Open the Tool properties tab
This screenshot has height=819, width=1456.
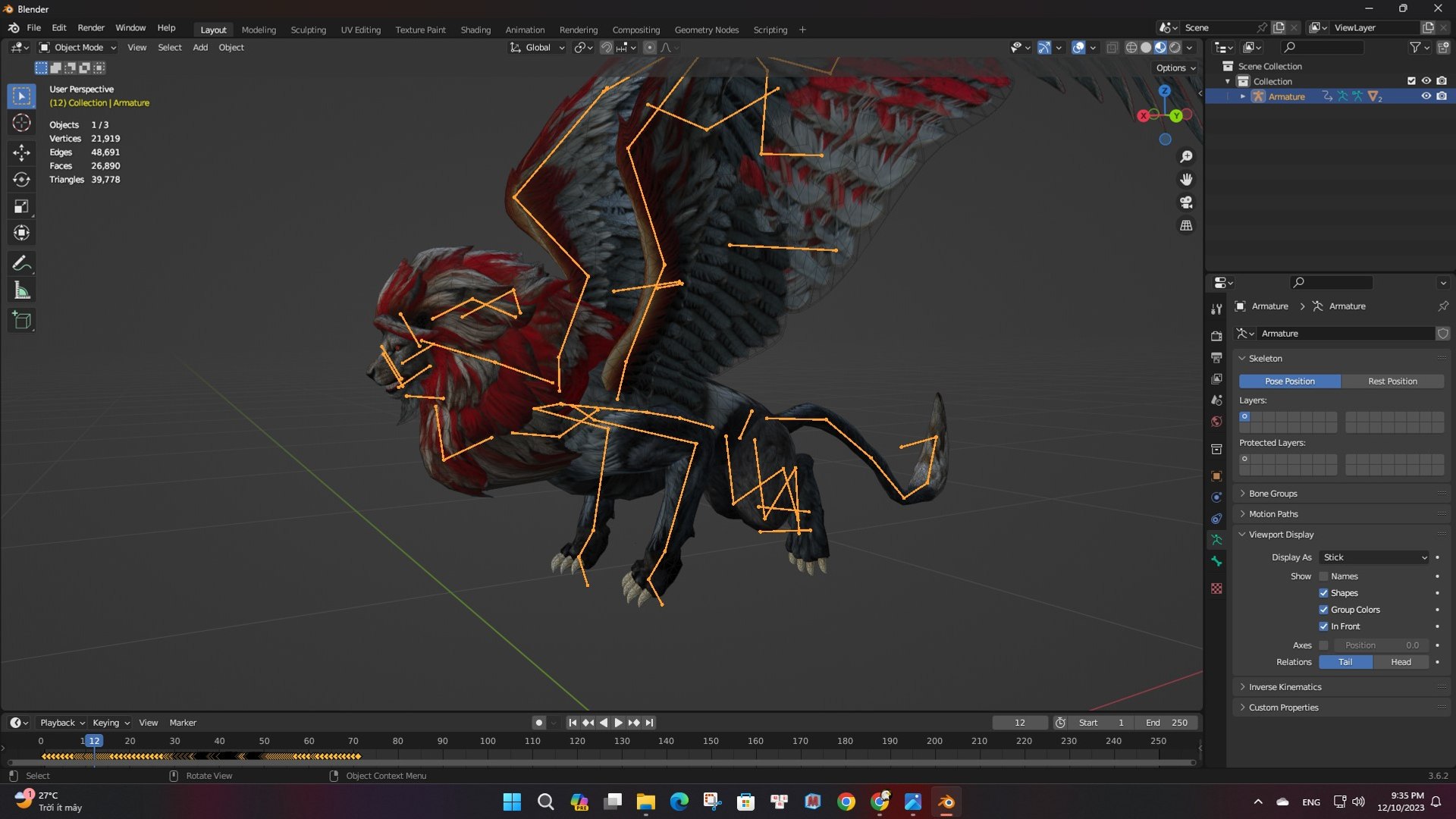tap(1216, 309)
